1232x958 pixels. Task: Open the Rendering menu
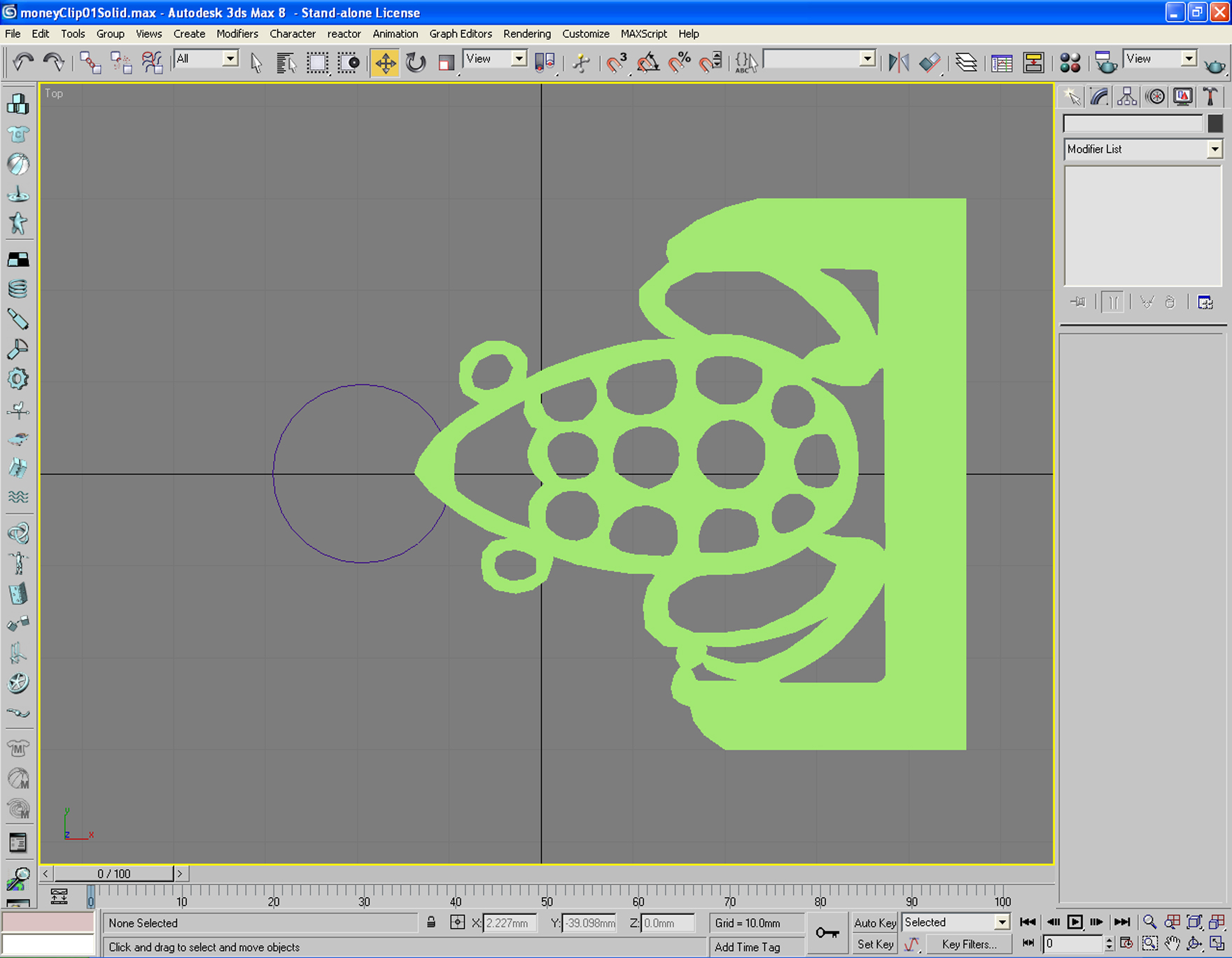tap(527, 34)
